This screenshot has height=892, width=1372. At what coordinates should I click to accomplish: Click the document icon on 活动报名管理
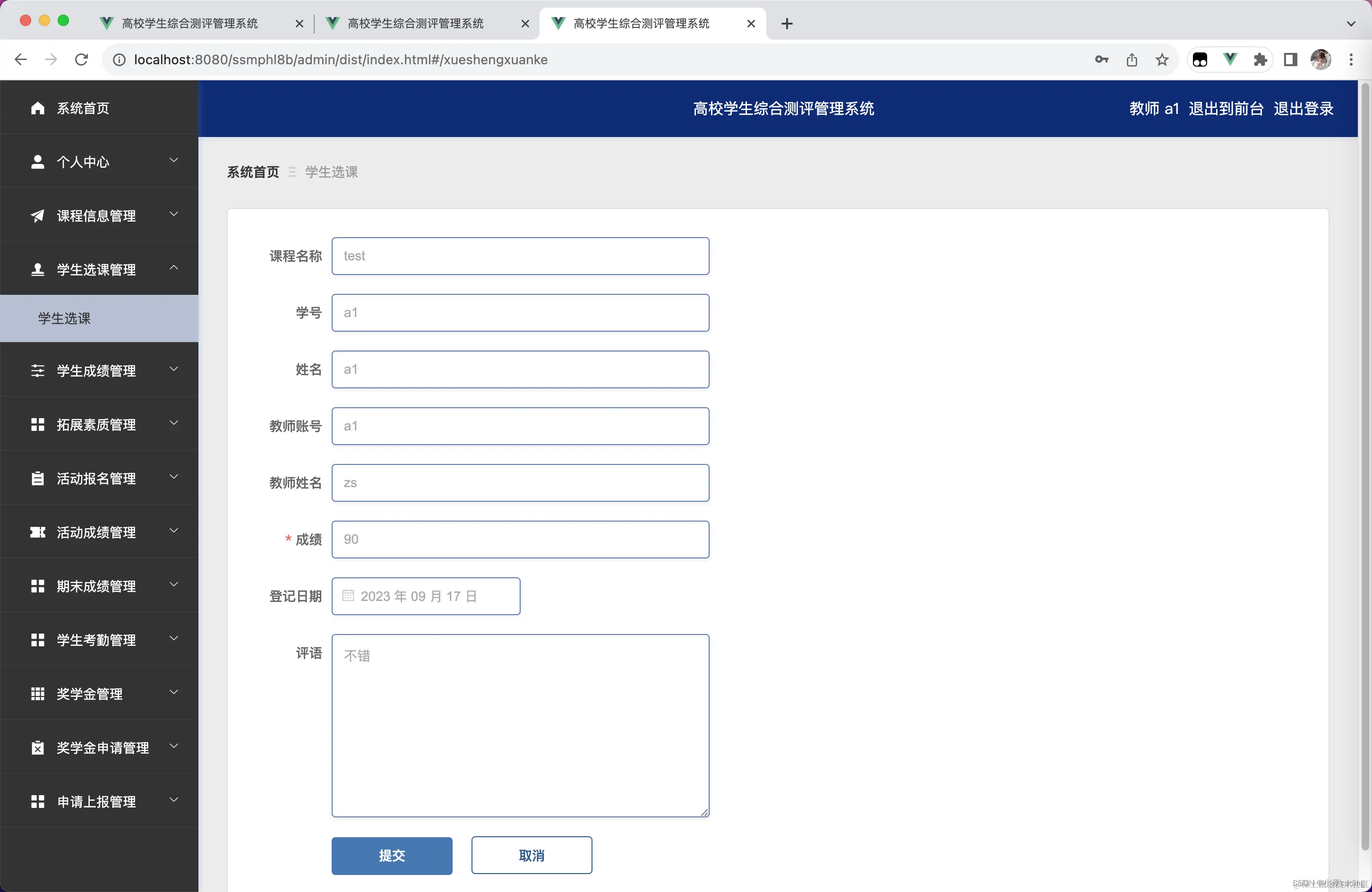(x=38, y=479)
